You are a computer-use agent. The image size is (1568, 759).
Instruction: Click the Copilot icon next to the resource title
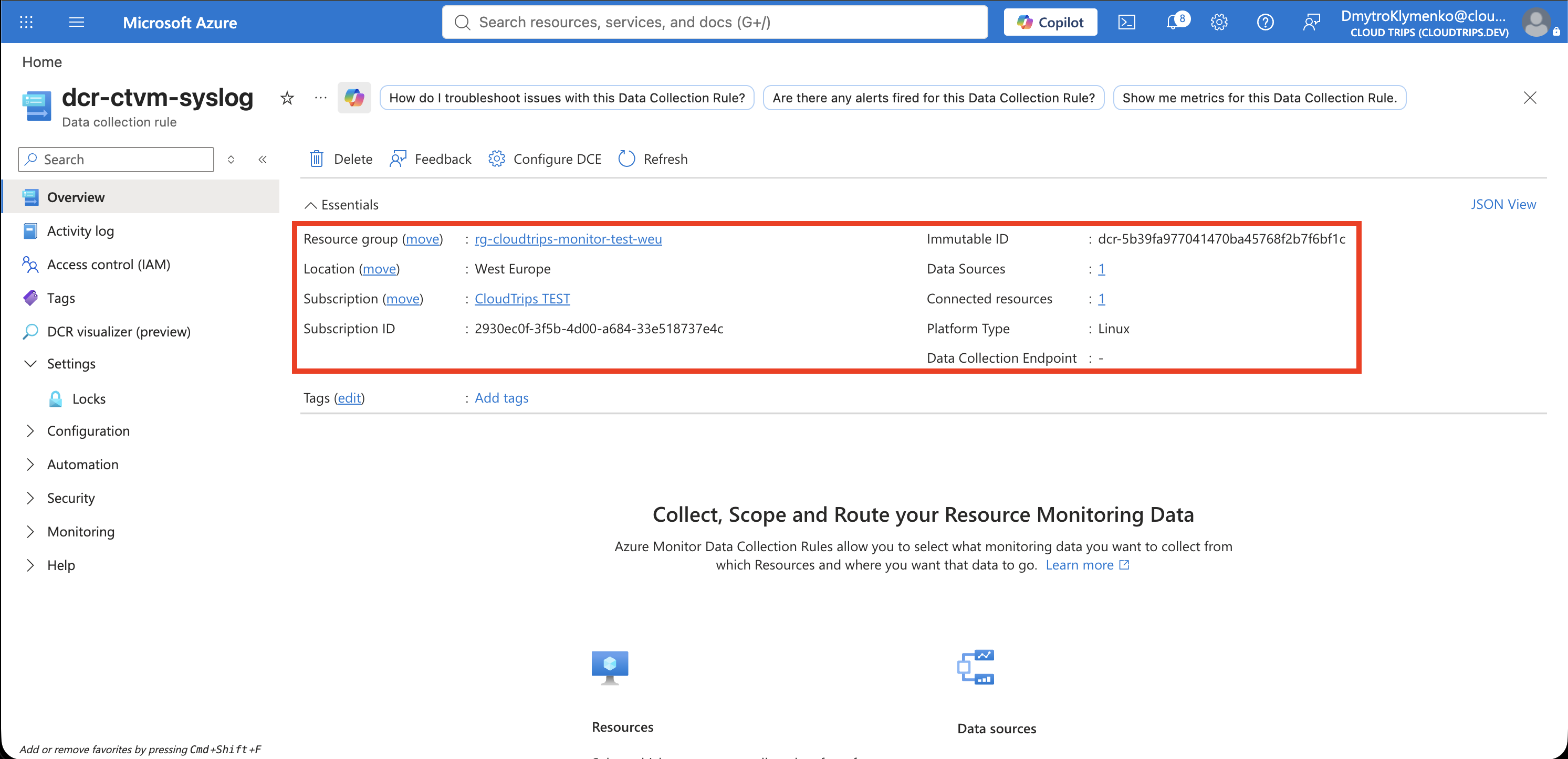click(x=354, y=98)
